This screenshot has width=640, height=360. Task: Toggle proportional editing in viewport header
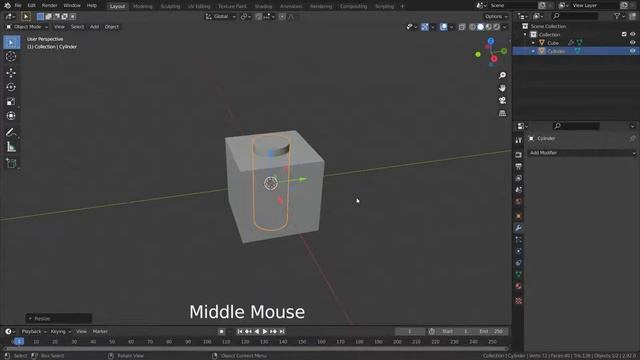[282, 17]
